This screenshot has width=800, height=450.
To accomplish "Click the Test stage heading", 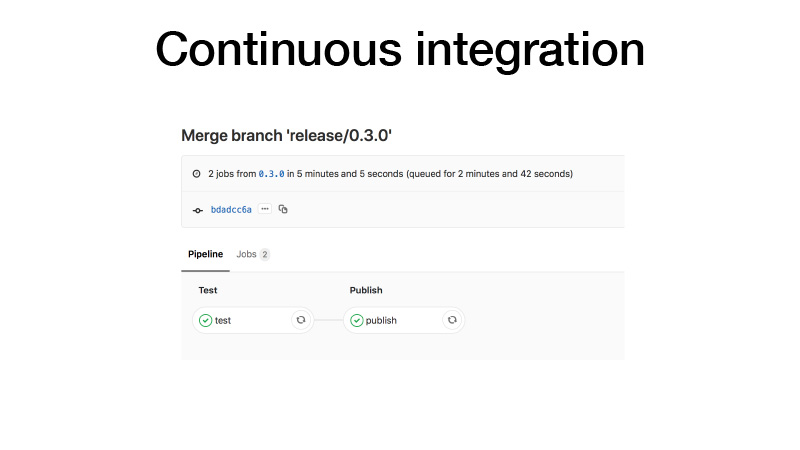I will pyautogui.click(x=208, y=291).
